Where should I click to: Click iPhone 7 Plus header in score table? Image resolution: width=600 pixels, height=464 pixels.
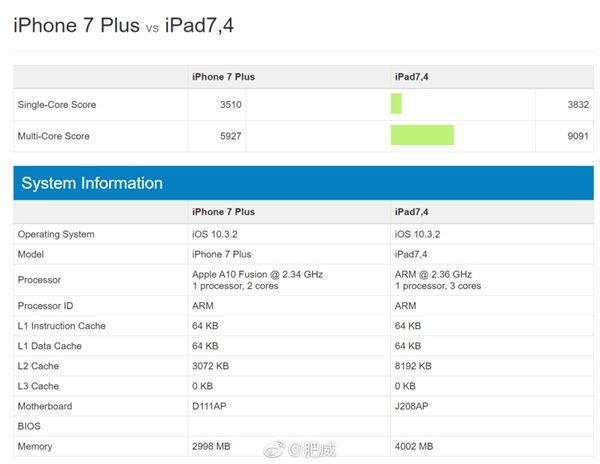(x=223, y=77)
